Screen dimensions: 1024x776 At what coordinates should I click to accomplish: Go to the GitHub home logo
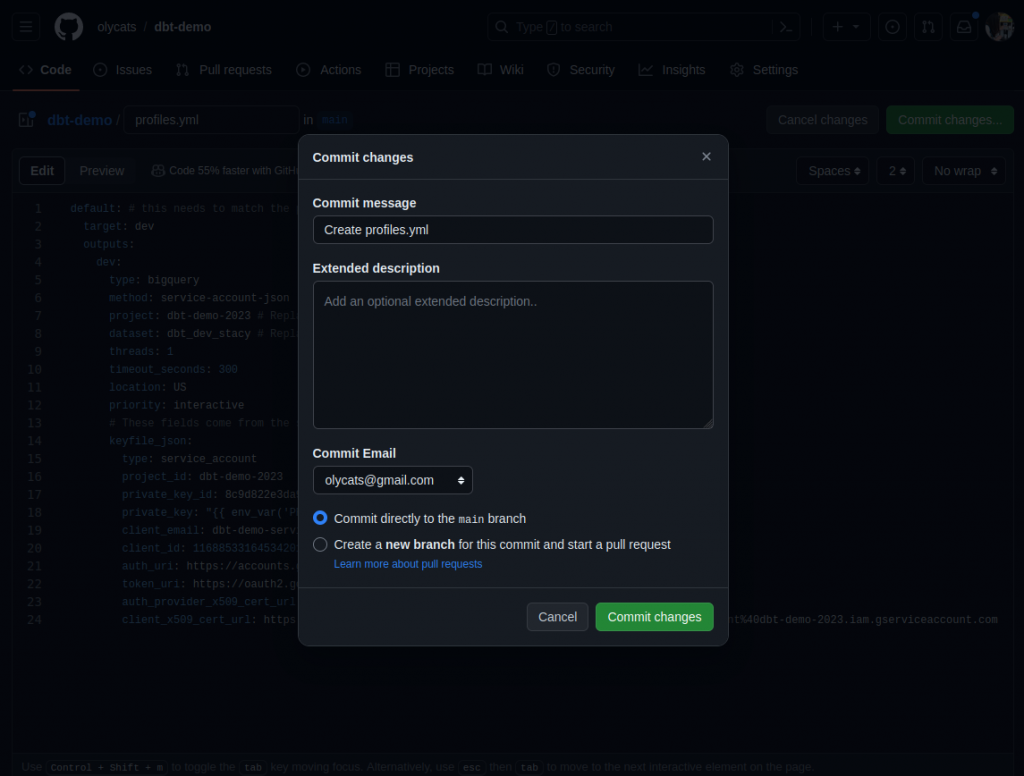click(69, 27)
